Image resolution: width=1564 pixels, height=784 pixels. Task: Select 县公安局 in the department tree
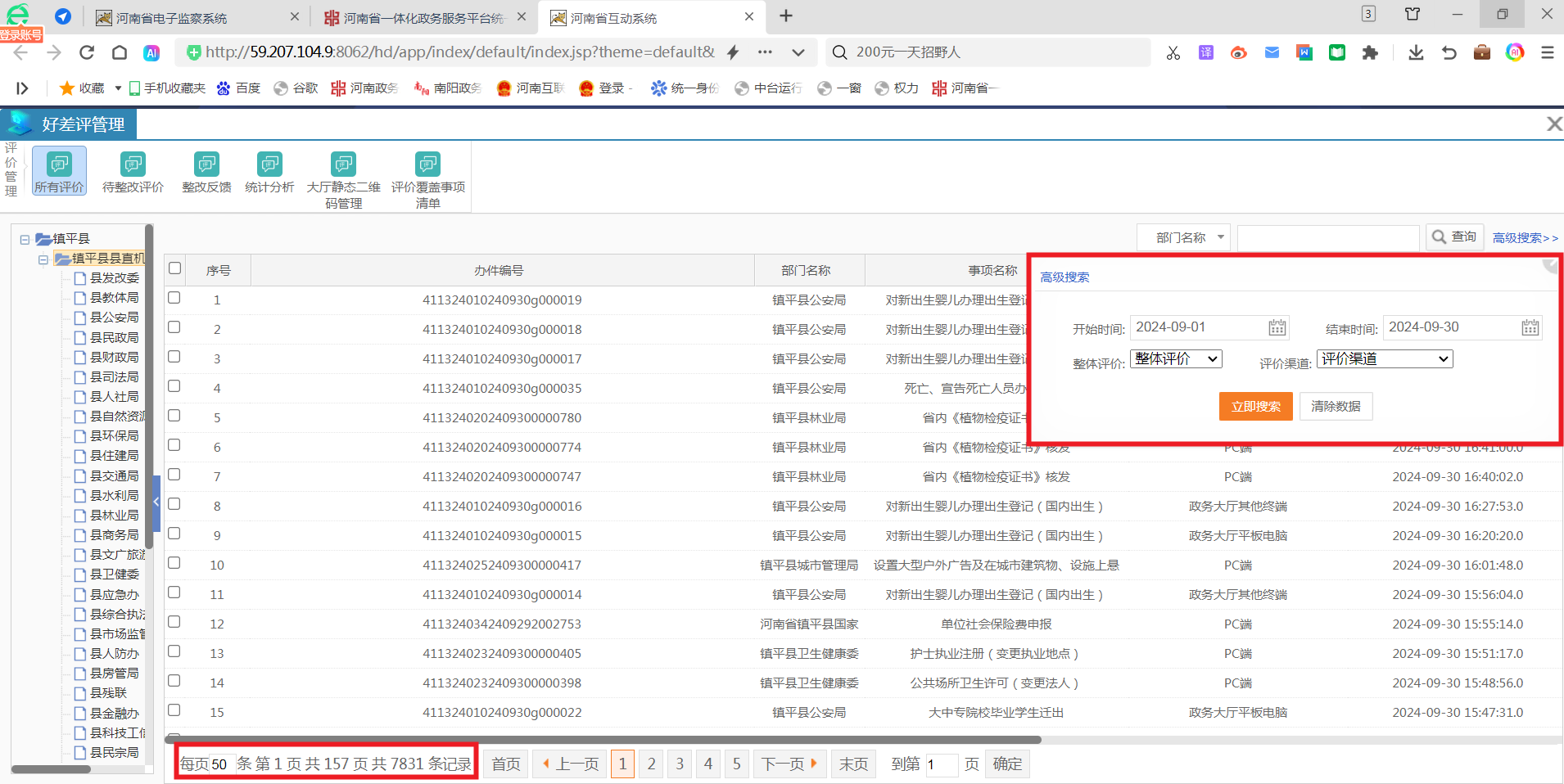tap(114, 318)
